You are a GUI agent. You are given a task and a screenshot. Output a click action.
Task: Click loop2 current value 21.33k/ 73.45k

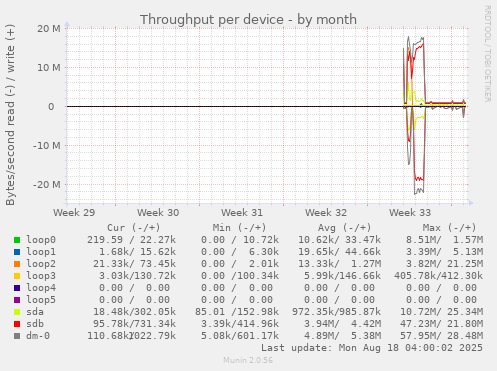(x=134, y=264)
